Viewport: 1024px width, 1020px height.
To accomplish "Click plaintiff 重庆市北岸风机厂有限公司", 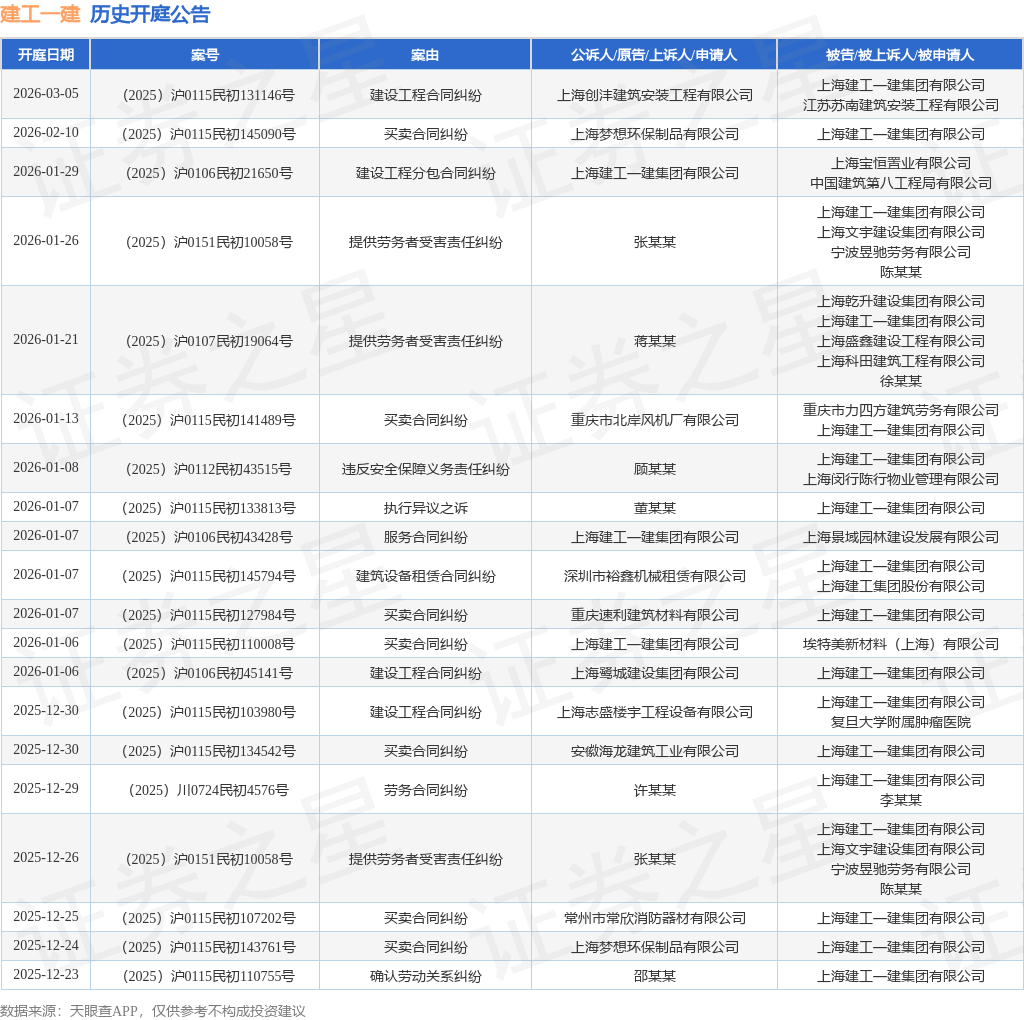I will point(654,421).
